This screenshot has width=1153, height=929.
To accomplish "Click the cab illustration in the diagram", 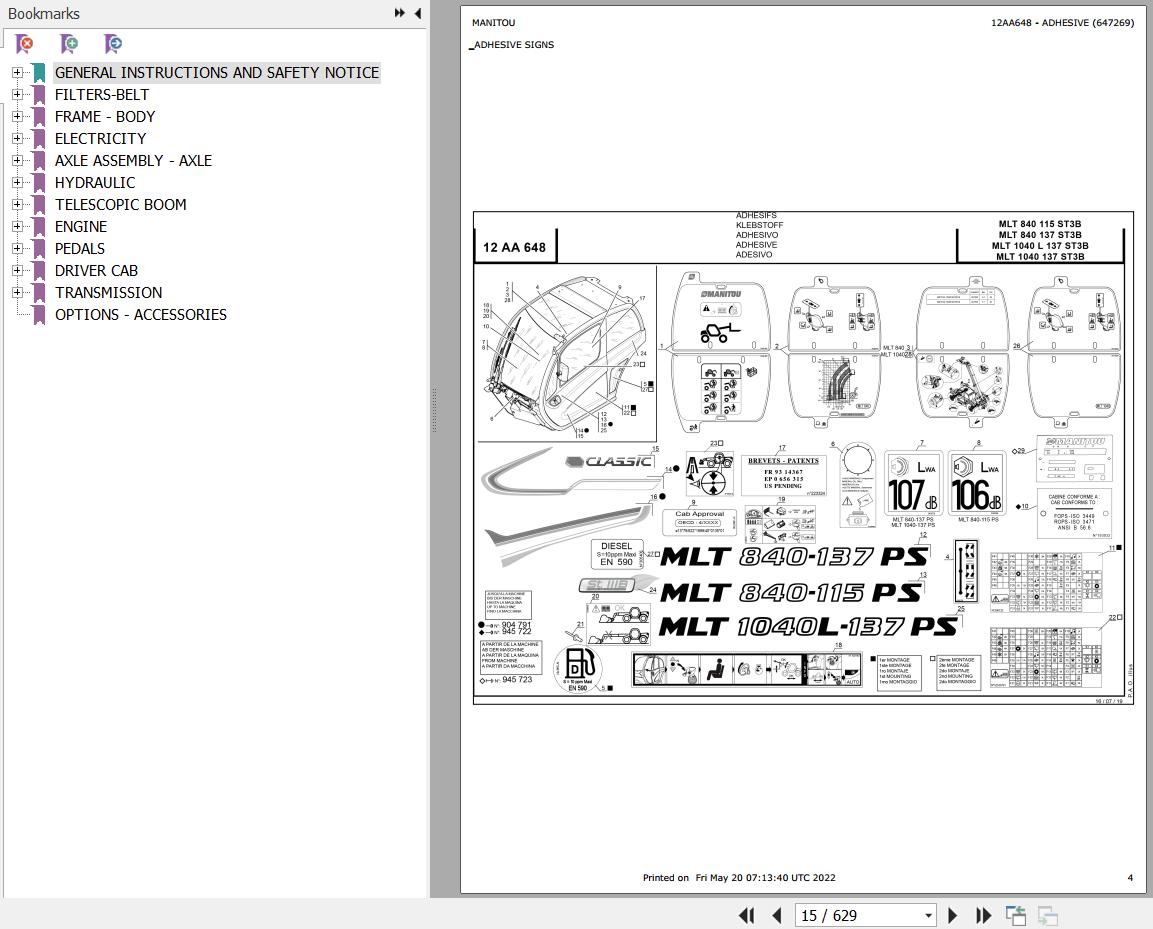I will pyautogui.click(x=566, y=355).
